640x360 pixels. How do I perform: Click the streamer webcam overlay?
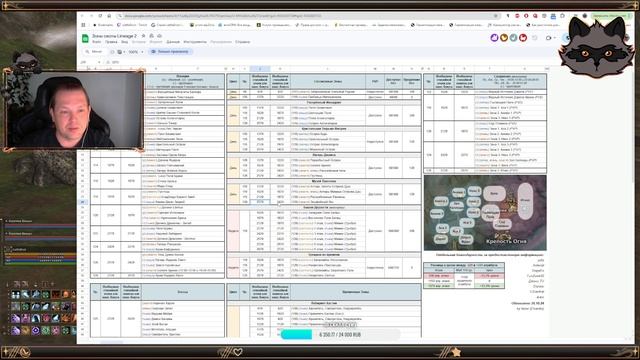[74, 111]
